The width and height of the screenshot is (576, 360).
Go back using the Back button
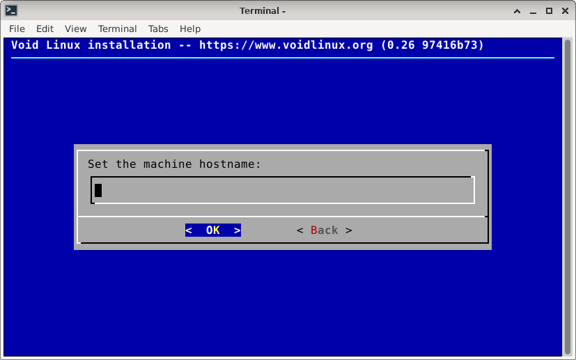[324, 230]
